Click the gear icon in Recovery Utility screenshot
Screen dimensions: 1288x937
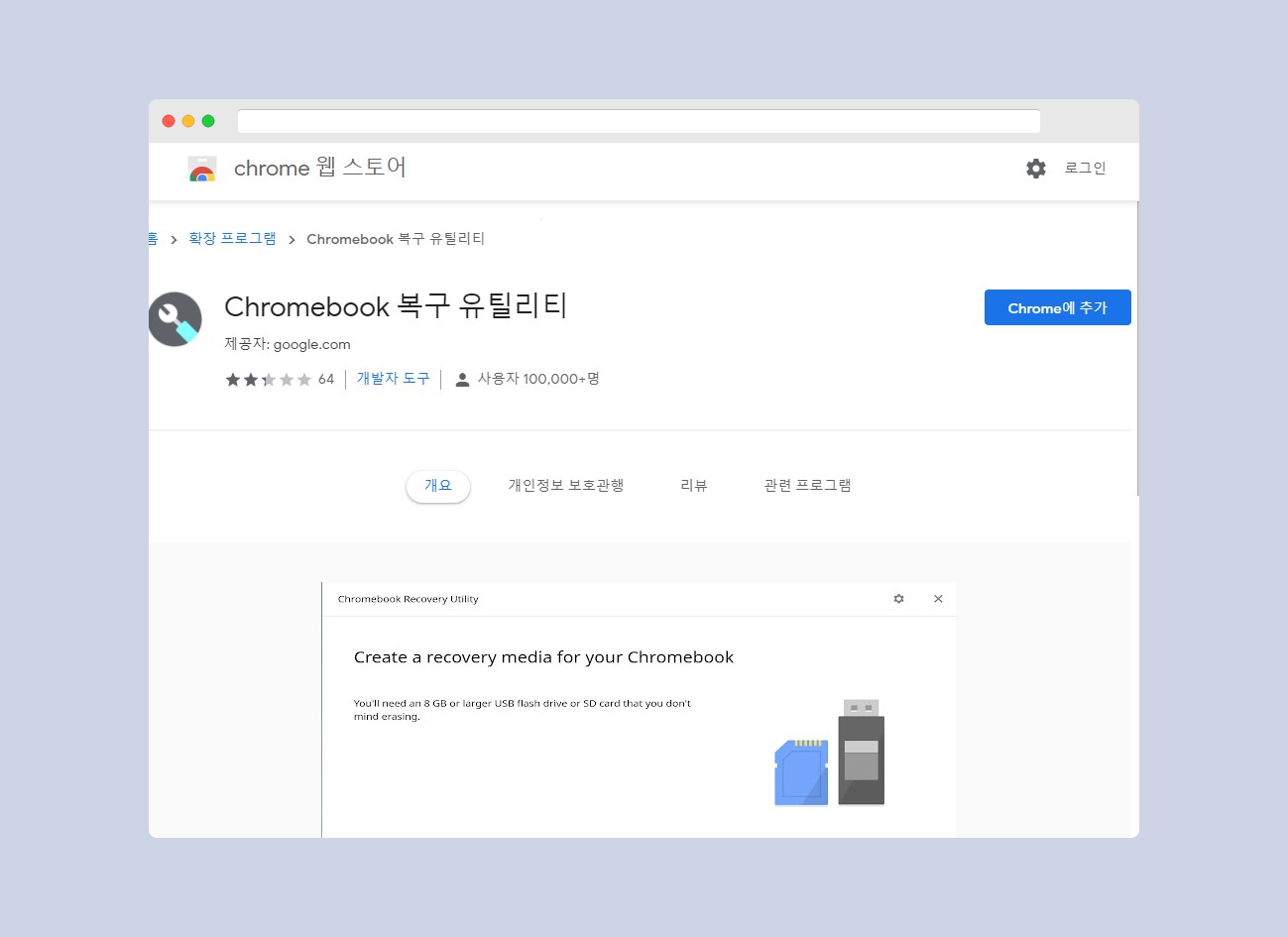click(898, 599)
